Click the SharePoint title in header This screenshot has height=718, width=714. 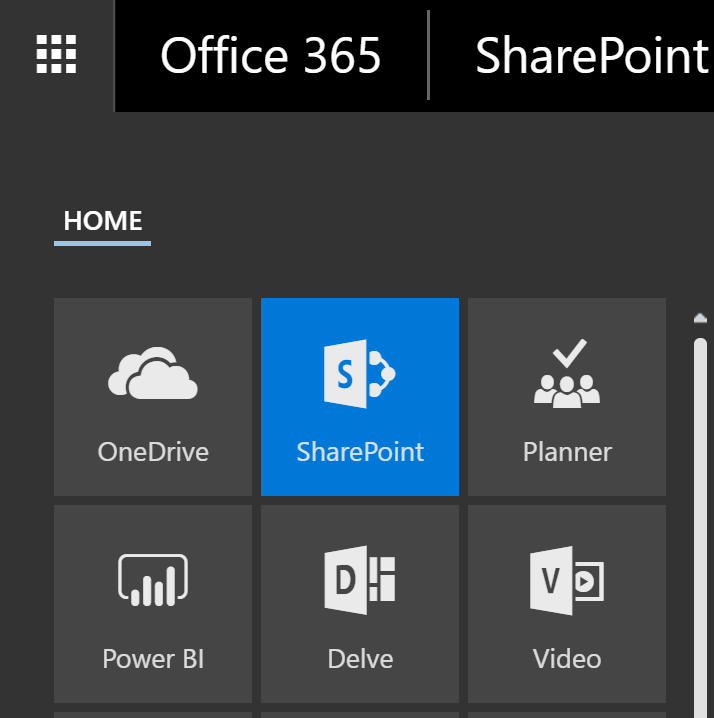click(x=593, y=56)
